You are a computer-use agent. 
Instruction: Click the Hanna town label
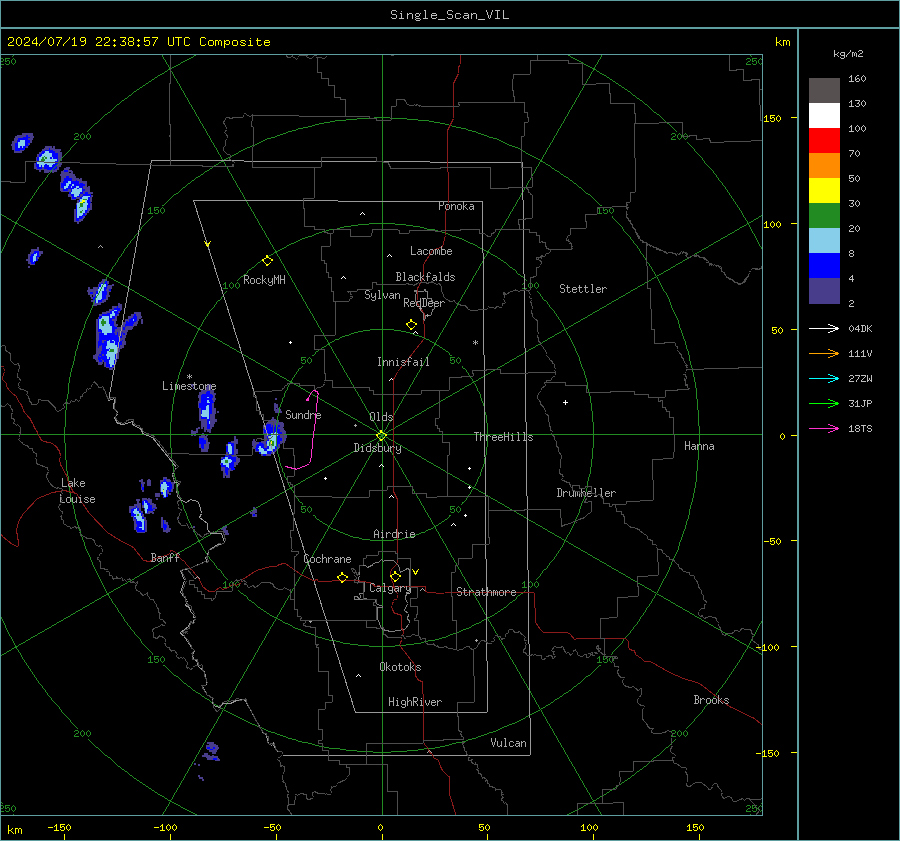699,446
